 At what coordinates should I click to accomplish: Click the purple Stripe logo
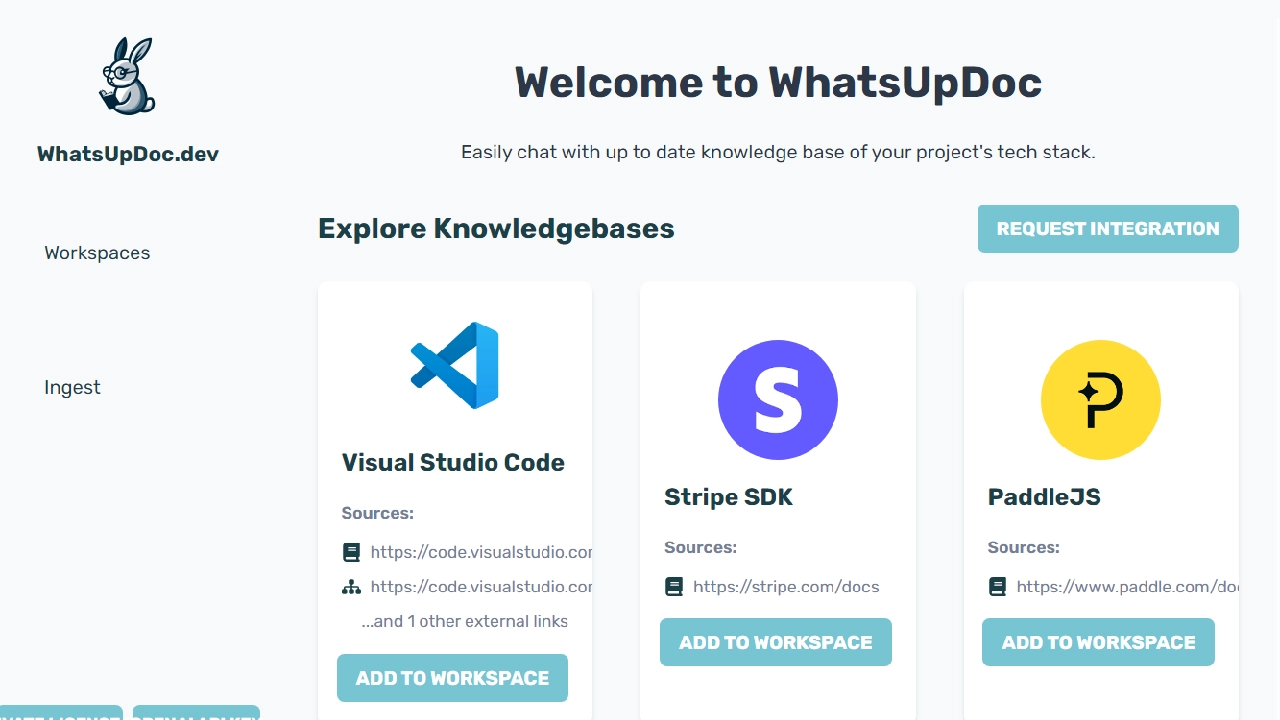(x=777, y=400)
